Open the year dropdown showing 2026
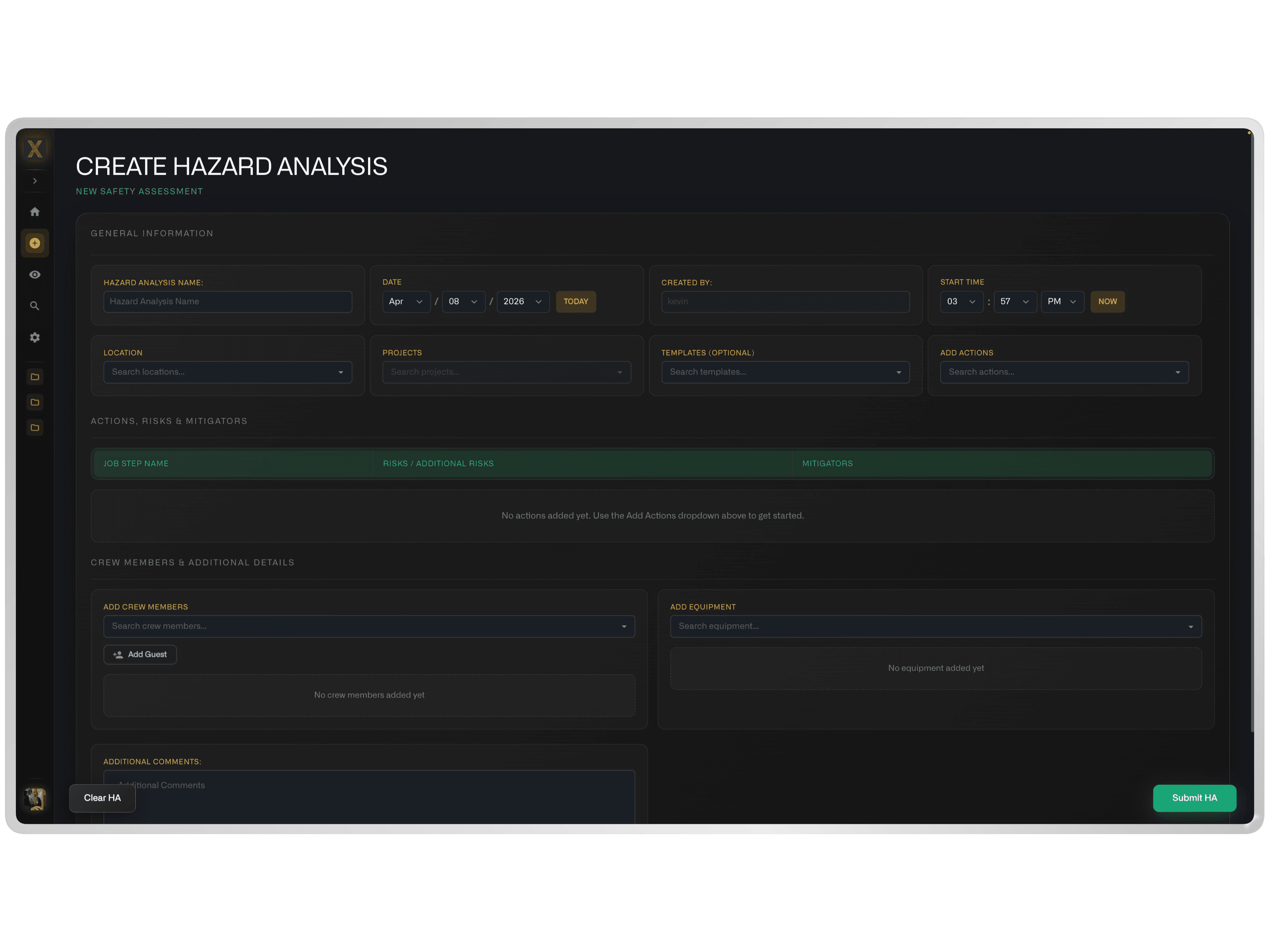 click(523, 302)
